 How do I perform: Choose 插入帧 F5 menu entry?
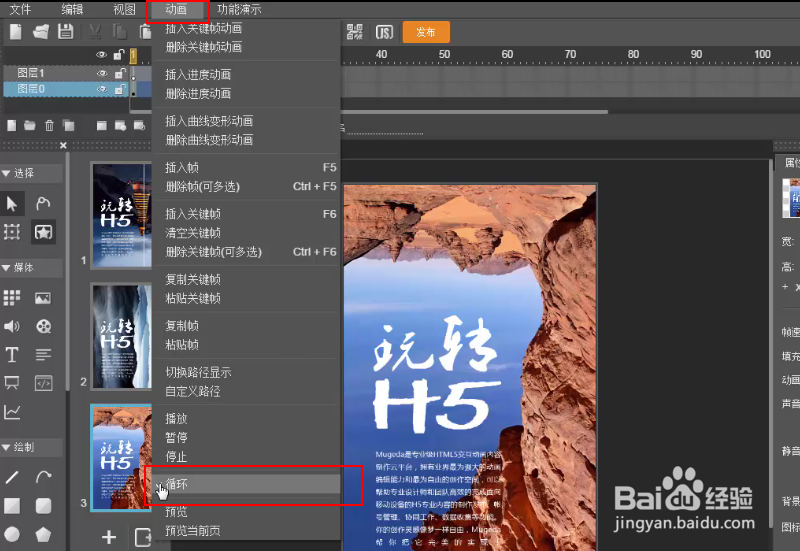(246, 168)
